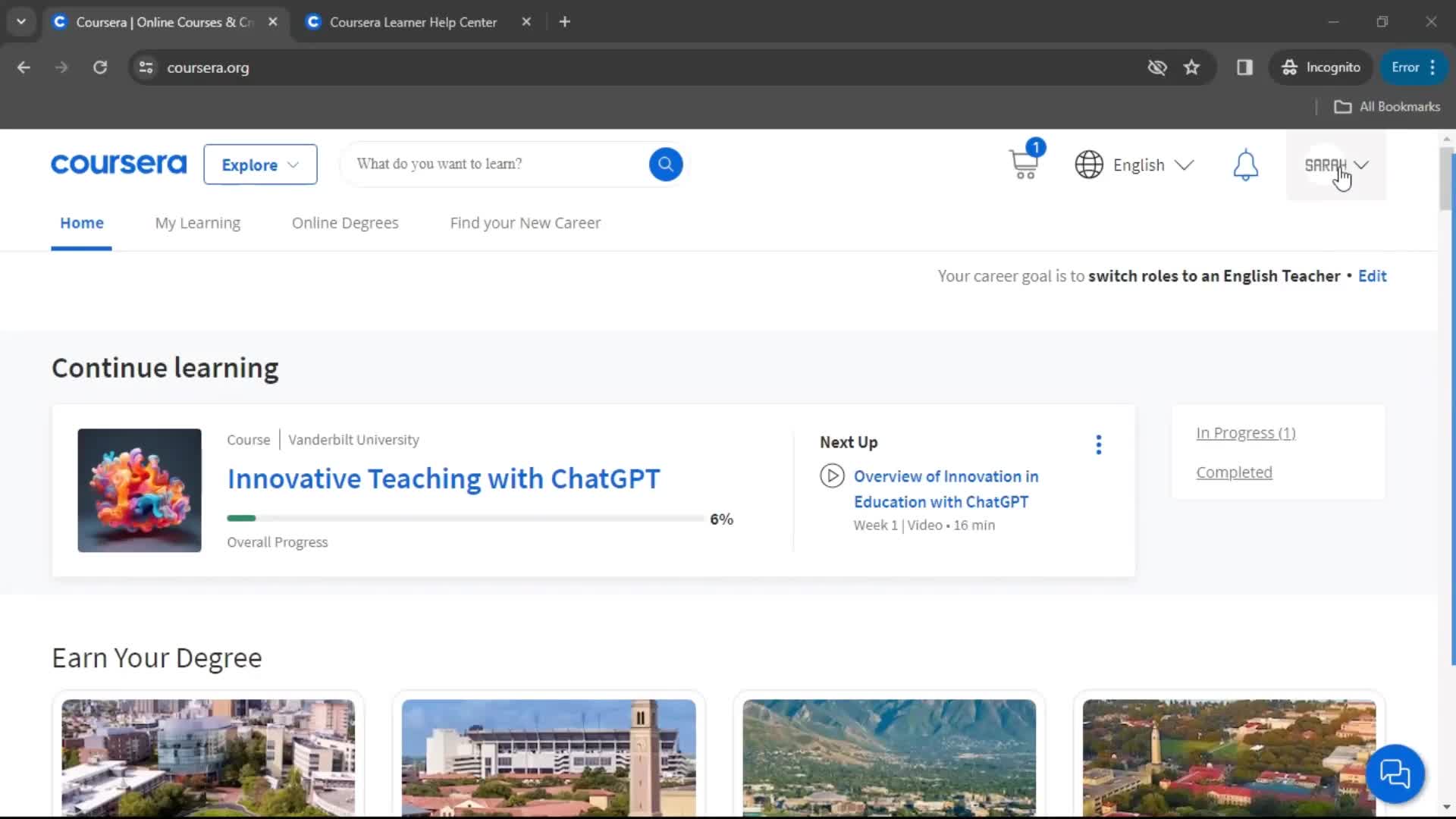Viewport: 1456px width, 819px height.
Task: Click the browser Error menu button
Action: click(x=1414, y=67)
